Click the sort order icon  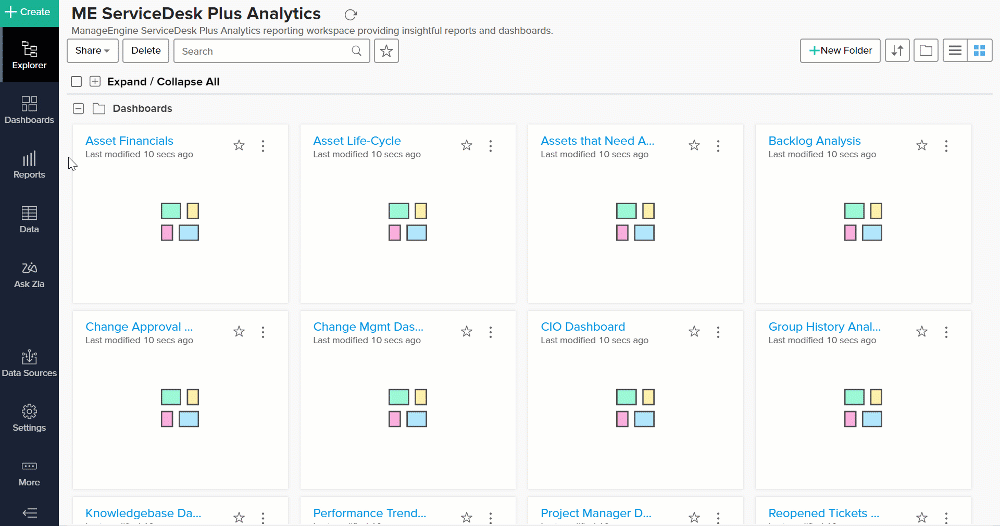[897, 50]
